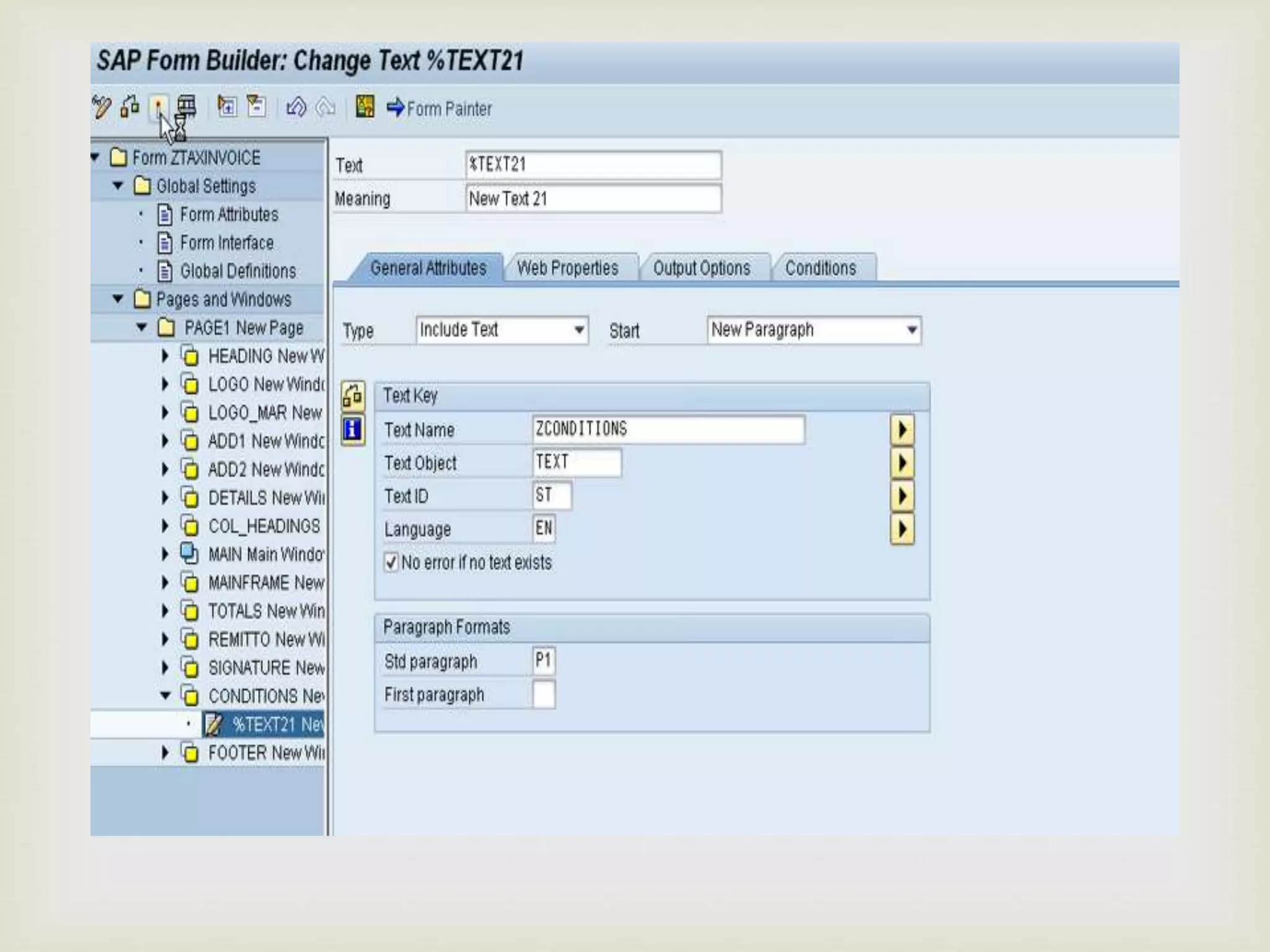Click the blue info icon beside Text Key
Screen dimensions: 1270x952
click(352, 429)
